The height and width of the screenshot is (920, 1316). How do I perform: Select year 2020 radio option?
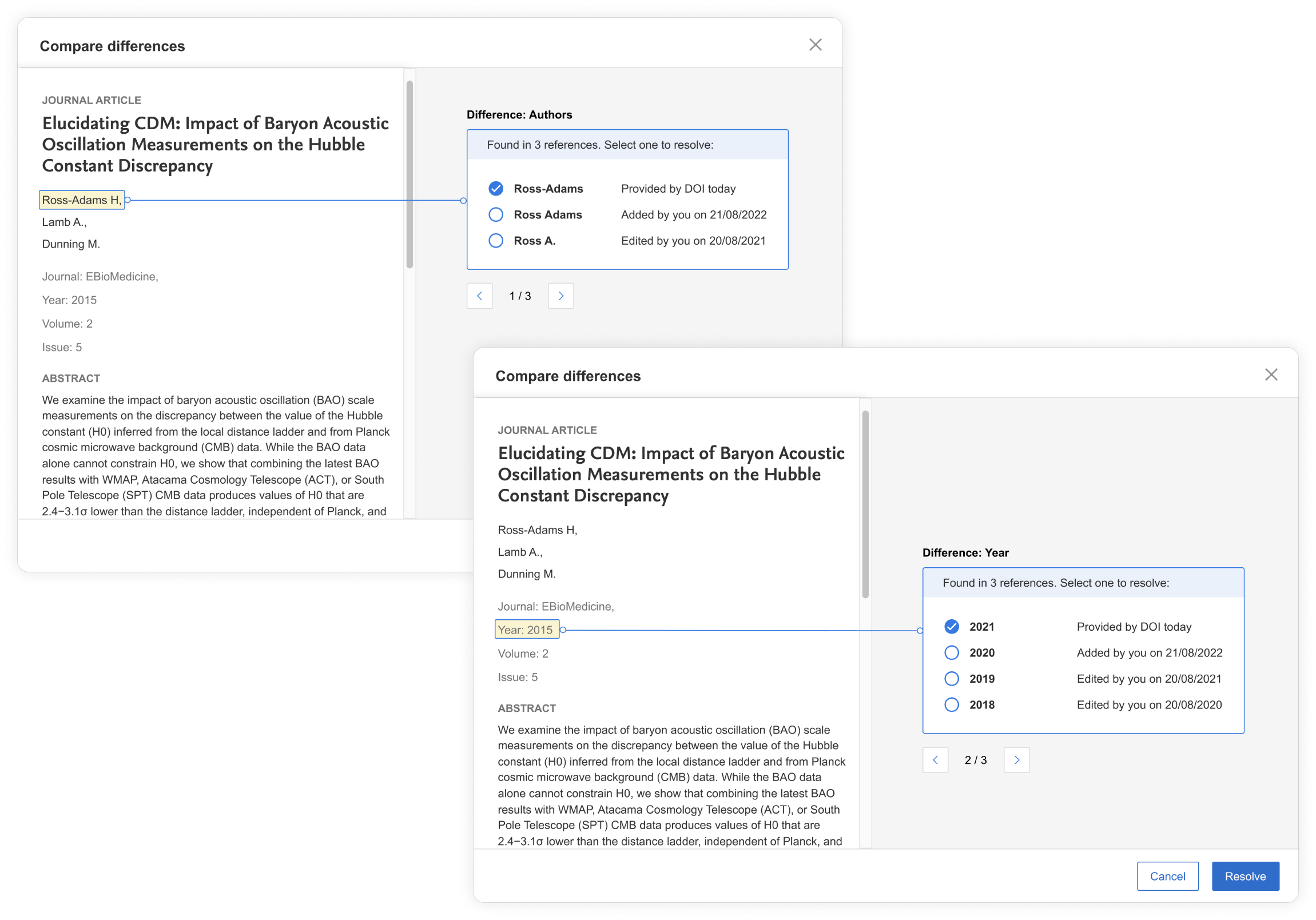952,652
